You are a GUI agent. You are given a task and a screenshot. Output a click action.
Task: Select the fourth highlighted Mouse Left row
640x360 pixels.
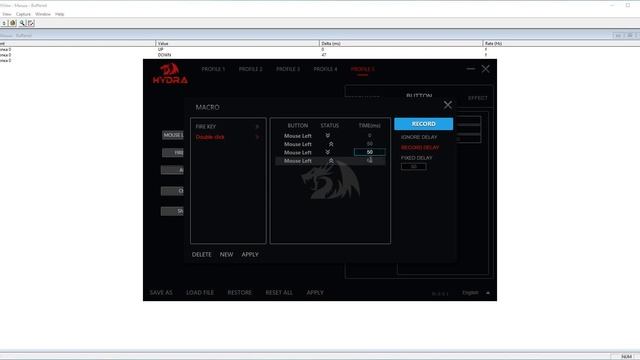330,161
